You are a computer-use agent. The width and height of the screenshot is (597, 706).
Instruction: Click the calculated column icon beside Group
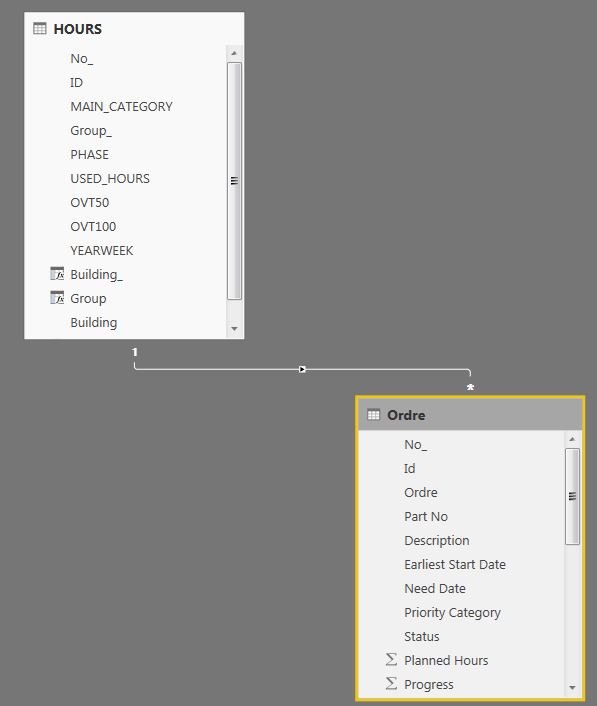(x=57, y=298)
